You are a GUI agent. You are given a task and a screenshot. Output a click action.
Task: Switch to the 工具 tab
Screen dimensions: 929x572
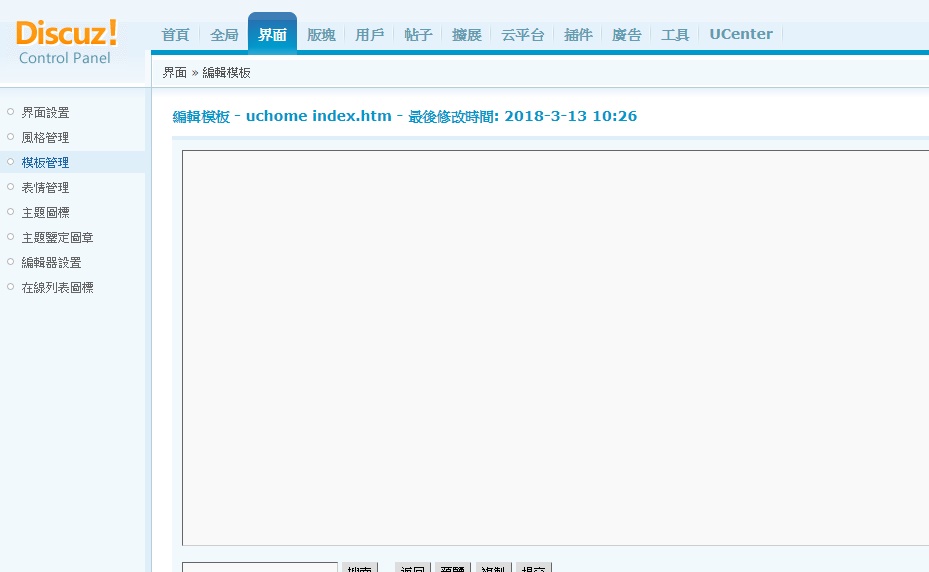[x=675, y=35]
